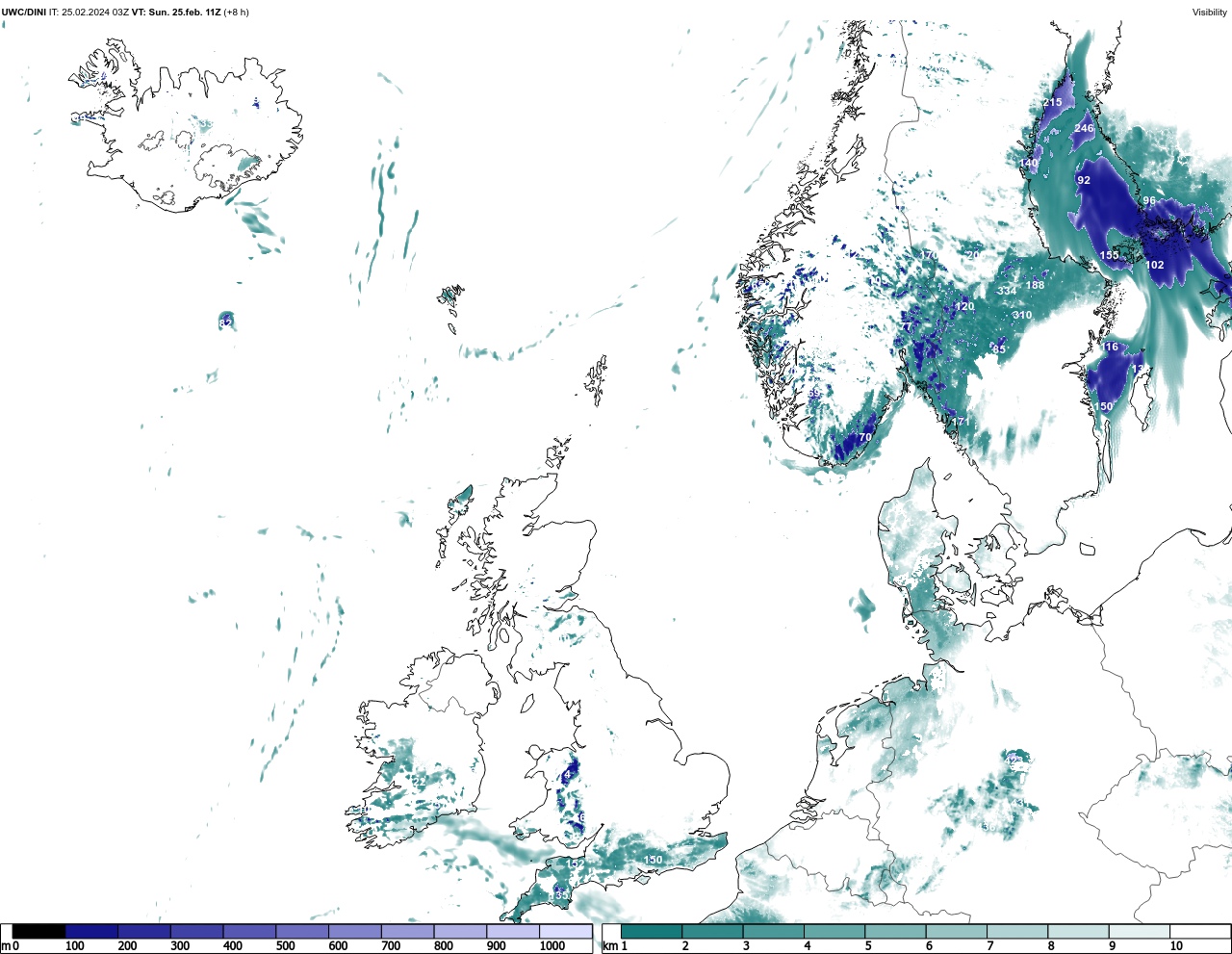Image resolution: width=1232 pixels, height=954 pixels.
Task: Click the "116" visibility value on the map
Action: point(1110,347)
